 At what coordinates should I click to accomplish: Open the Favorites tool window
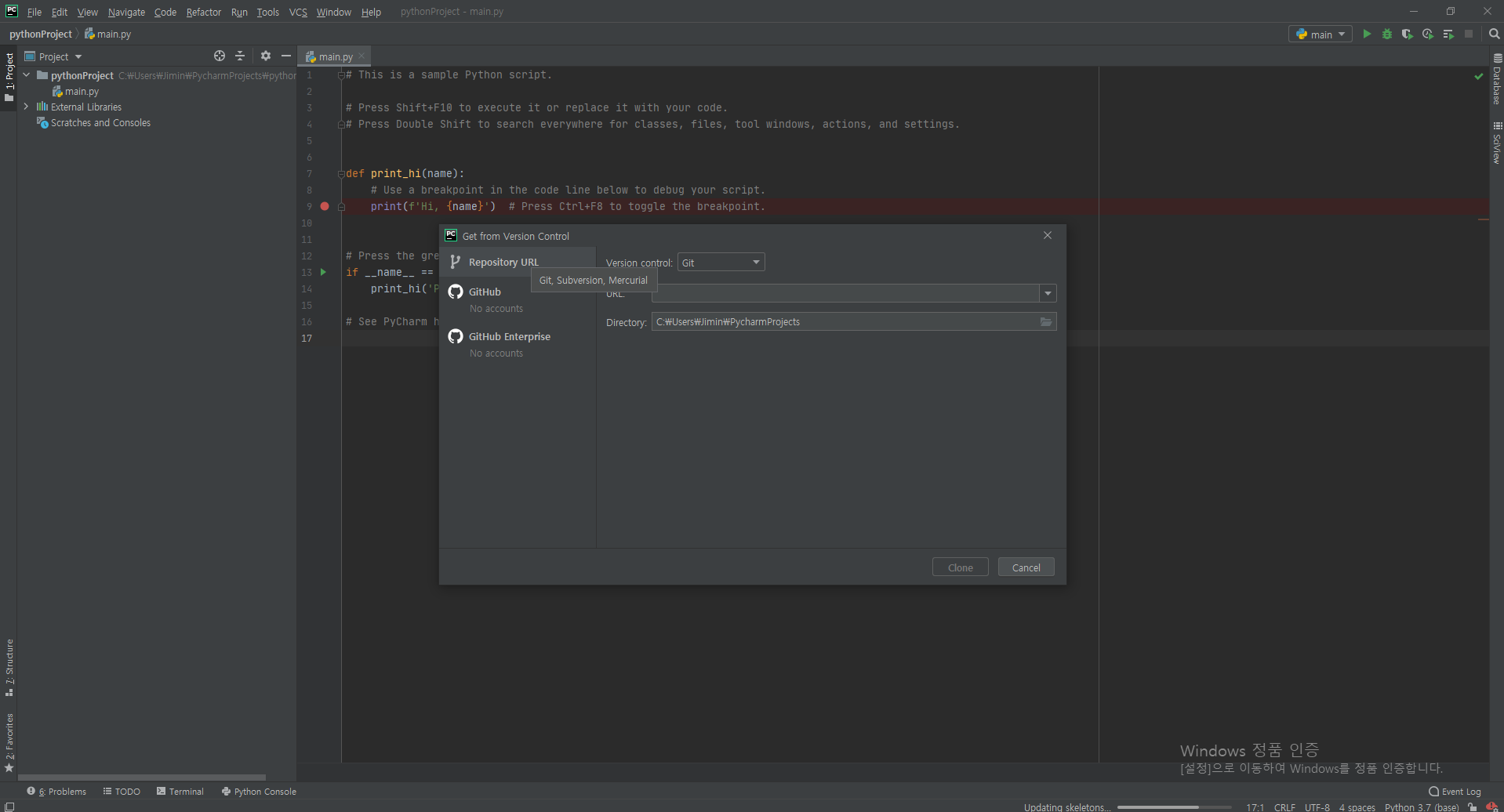pyautogui.click(x=9, y=742)
